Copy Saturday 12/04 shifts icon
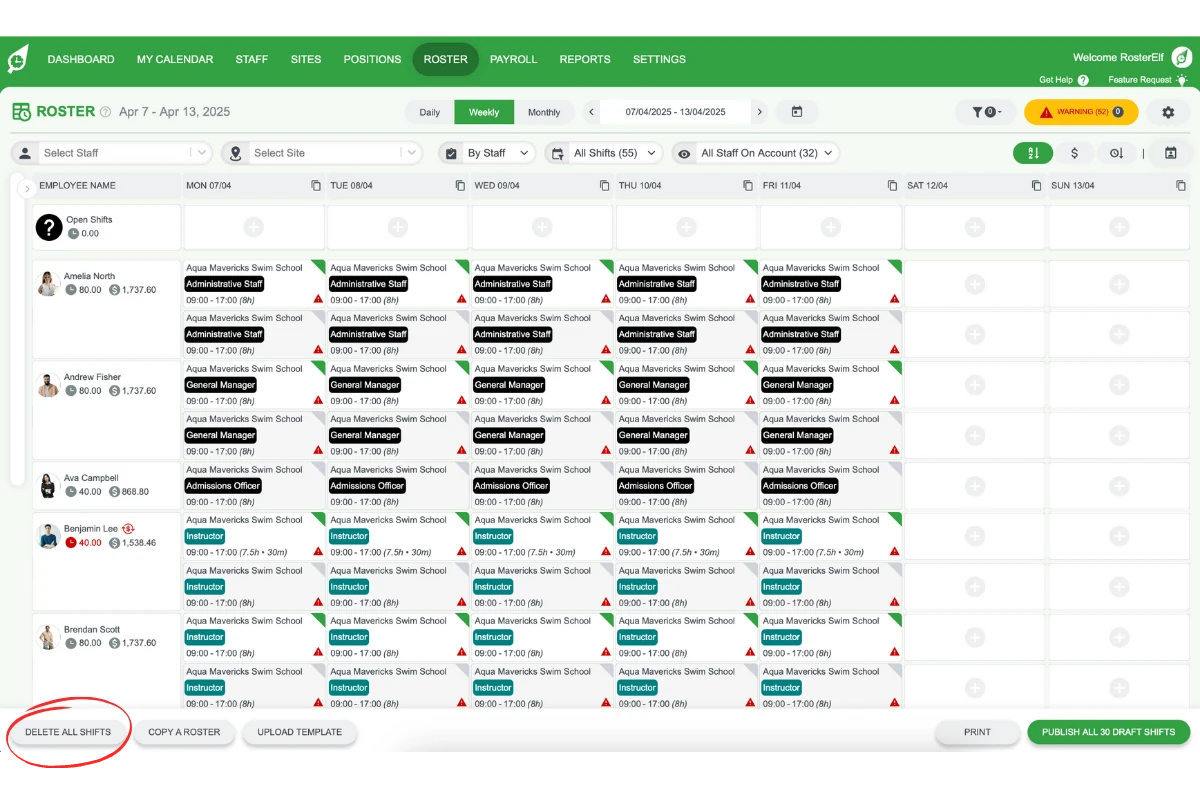 coord(1036,186)
